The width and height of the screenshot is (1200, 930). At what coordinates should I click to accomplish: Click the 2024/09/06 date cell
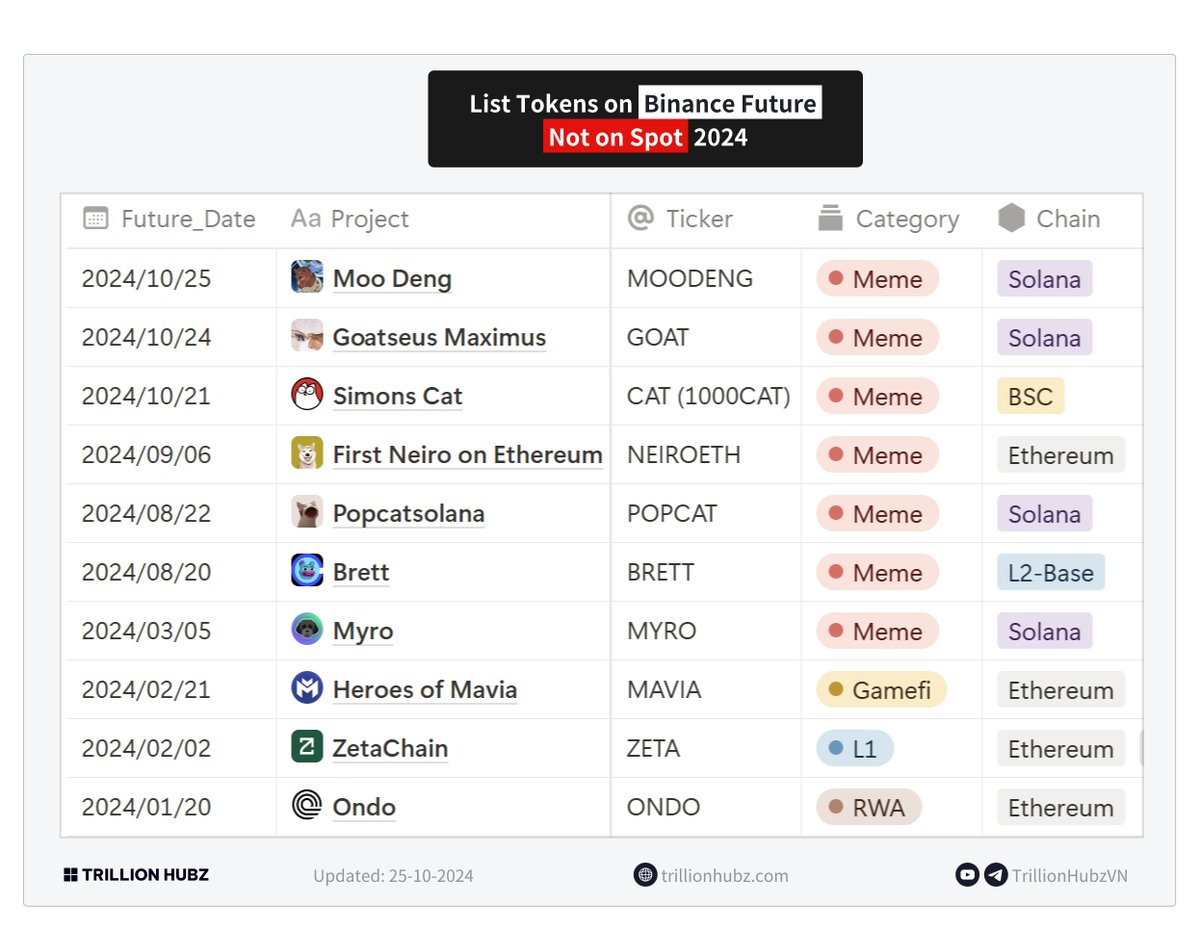click(171, 455)
